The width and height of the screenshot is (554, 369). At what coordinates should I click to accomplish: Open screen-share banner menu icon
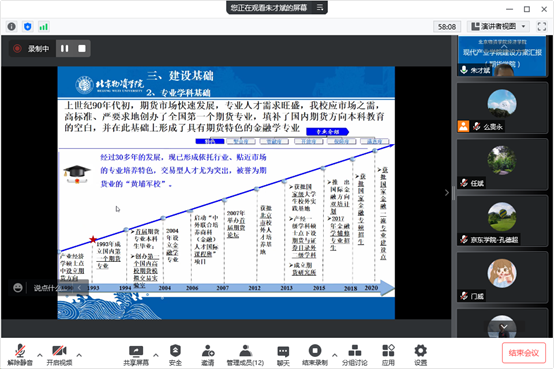pos(320,7)
